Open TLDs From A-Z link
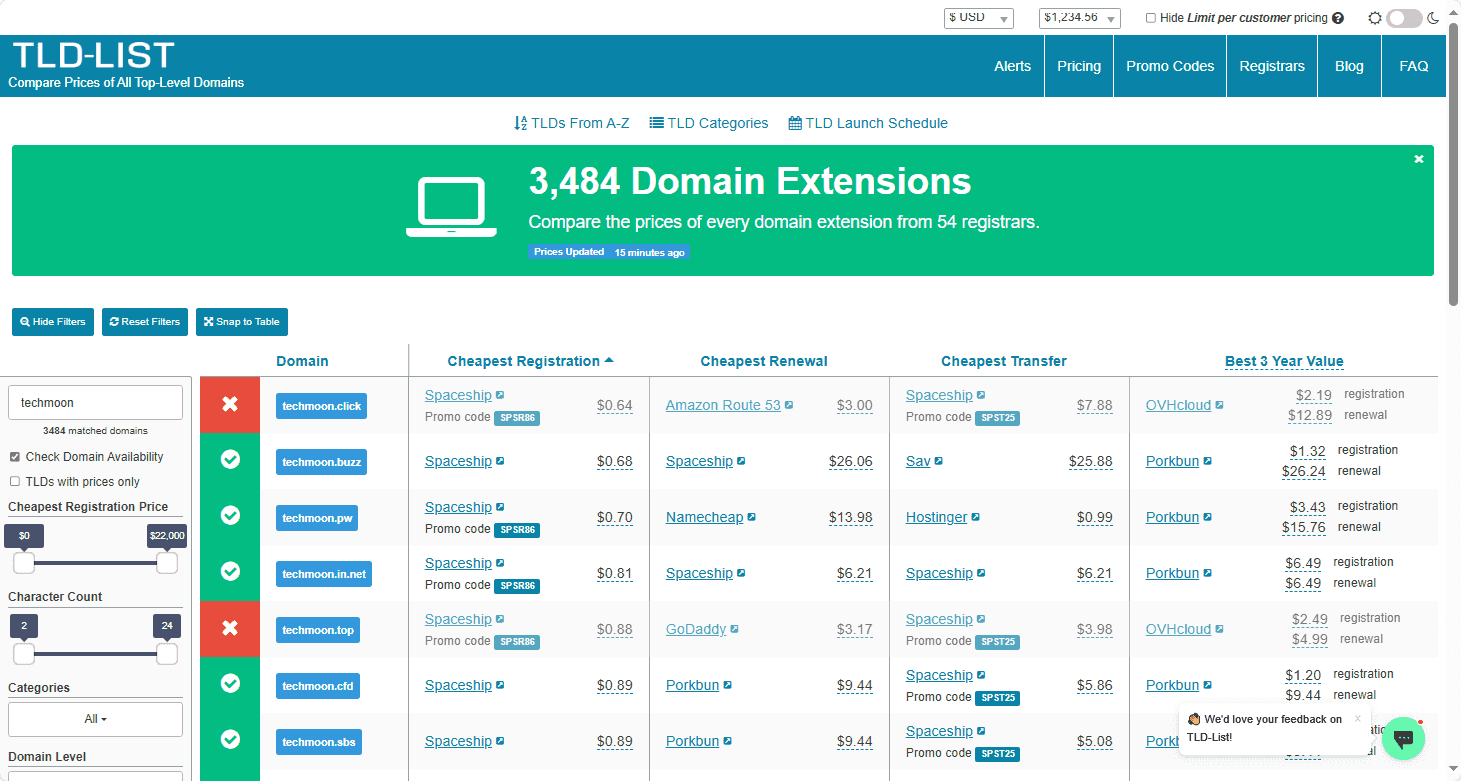The height and width of the screenshot is (781, 1461). click(572, 123)
